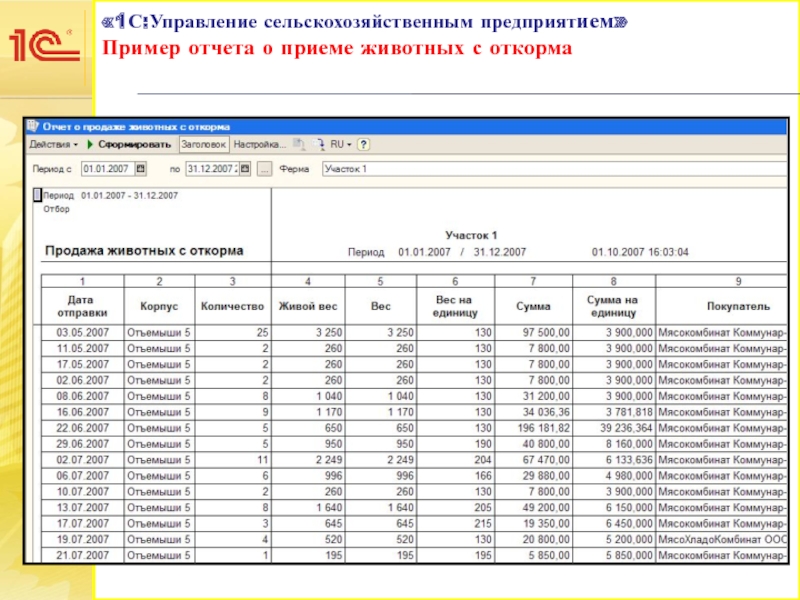Click sum cell 49 200,00

[x=534, y=508]
